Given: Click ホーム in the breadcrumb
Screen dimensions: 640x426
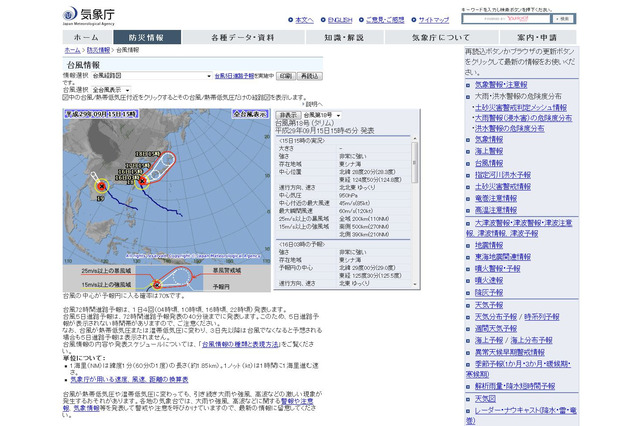Looking at the screenshot, I should pyautogui.click(x=72, y=50).
